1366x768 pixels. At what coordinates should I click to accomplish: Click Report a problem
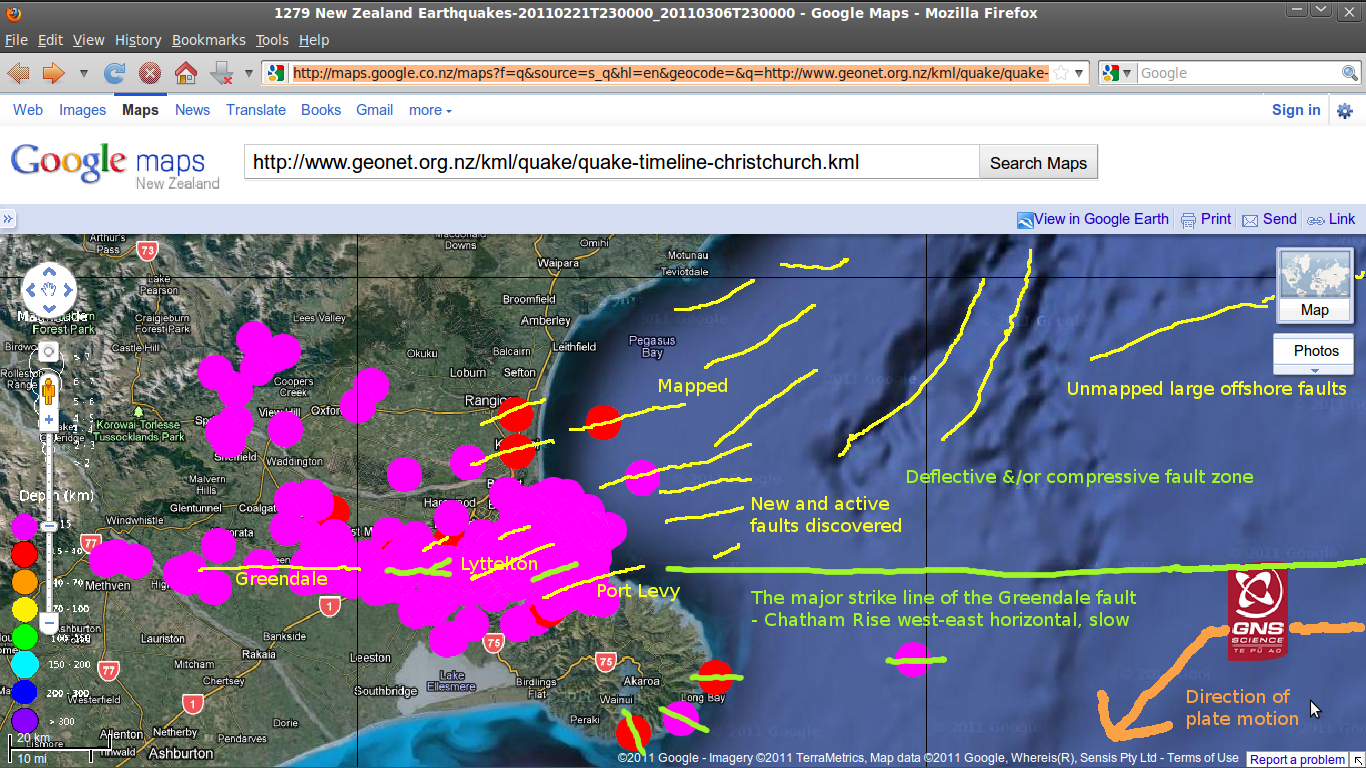1297,760
